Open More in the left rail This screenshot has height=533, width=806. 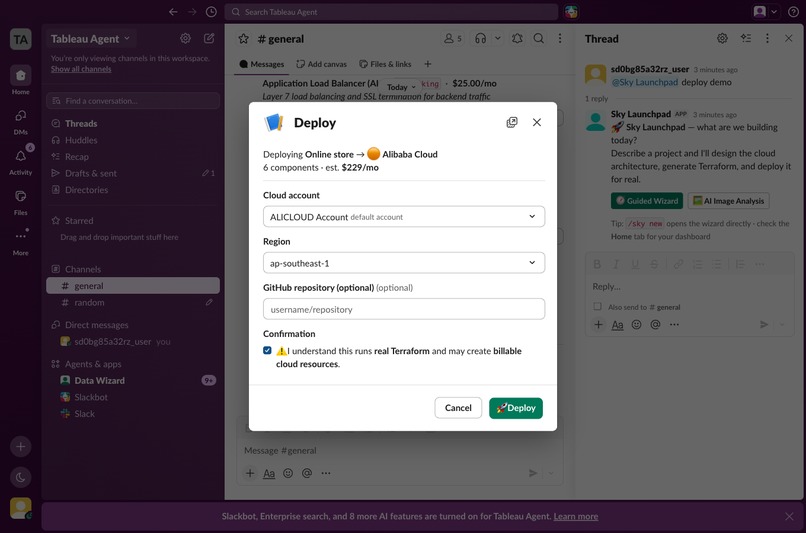pyautogui.click(x=21, y=242)
